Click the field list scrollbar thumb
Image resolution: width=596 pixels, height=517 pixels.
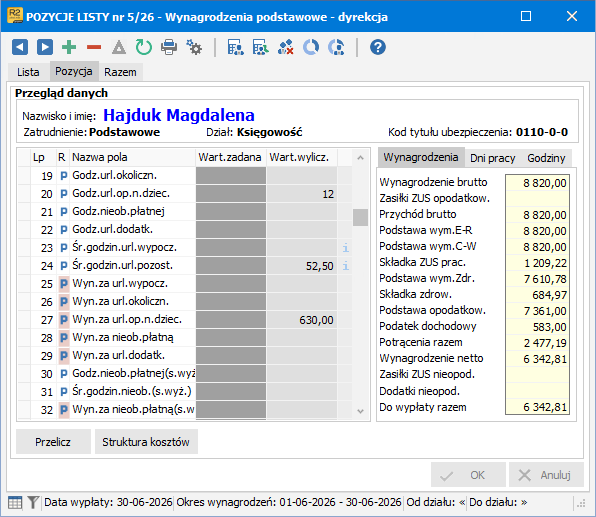click(360, 217)
